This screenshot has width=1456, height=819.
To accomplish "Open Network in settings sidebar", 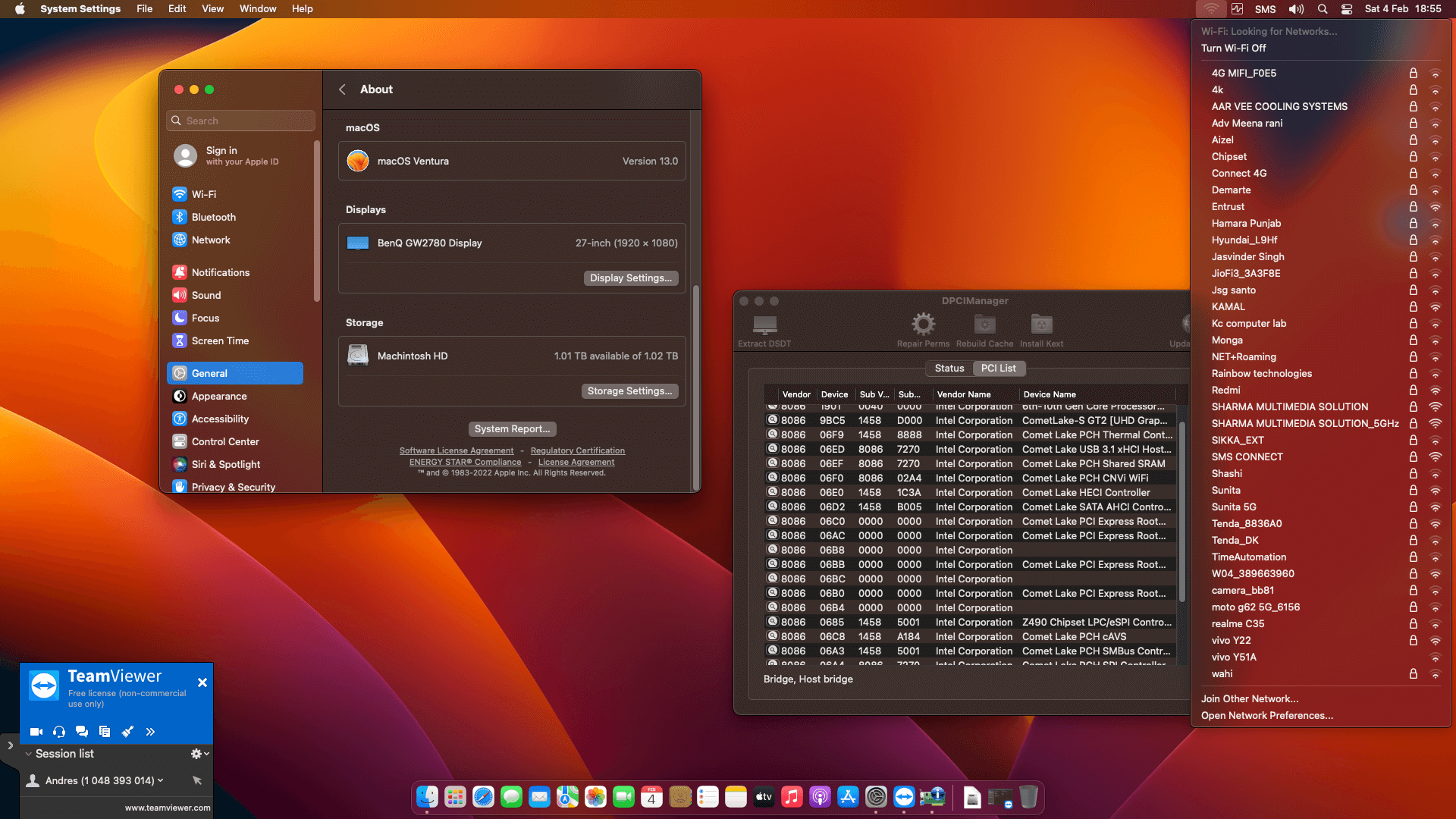I will tap(235, 240).
